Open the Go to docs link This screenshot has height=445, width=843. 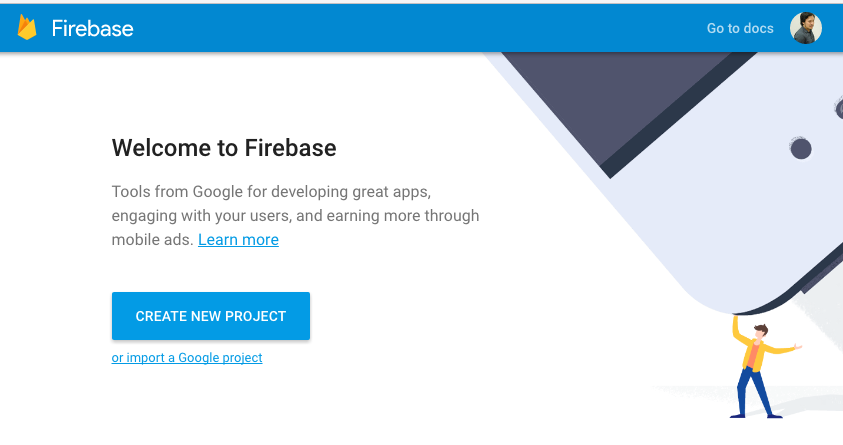coord(740,28)
